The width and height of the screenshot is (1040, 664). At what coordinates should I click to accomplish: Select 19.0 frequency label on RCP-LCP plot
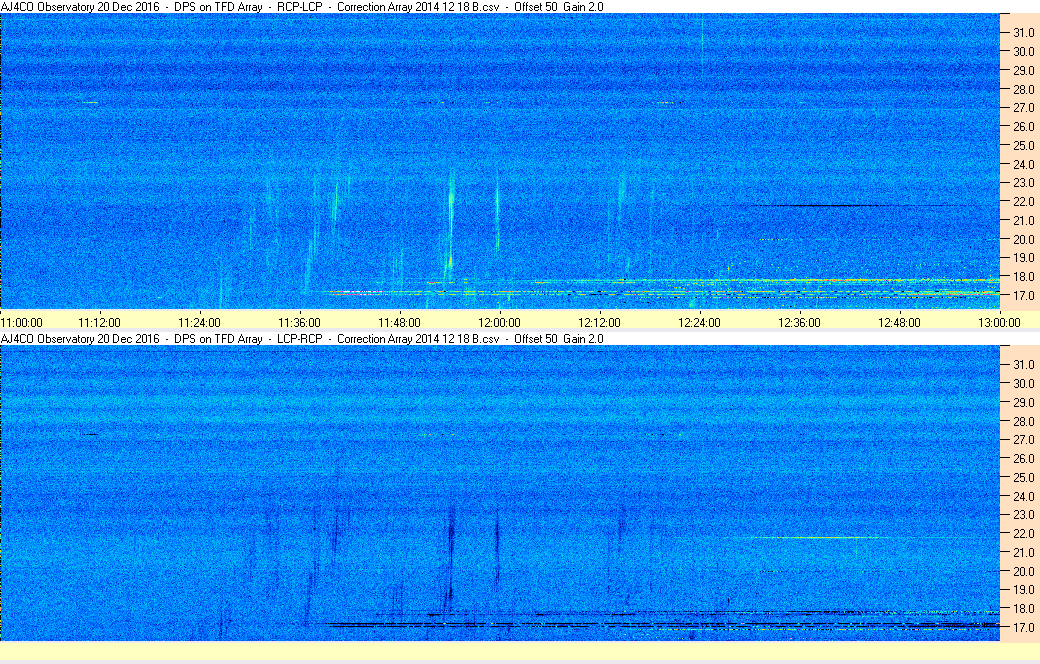click(x=1023, y=257)
